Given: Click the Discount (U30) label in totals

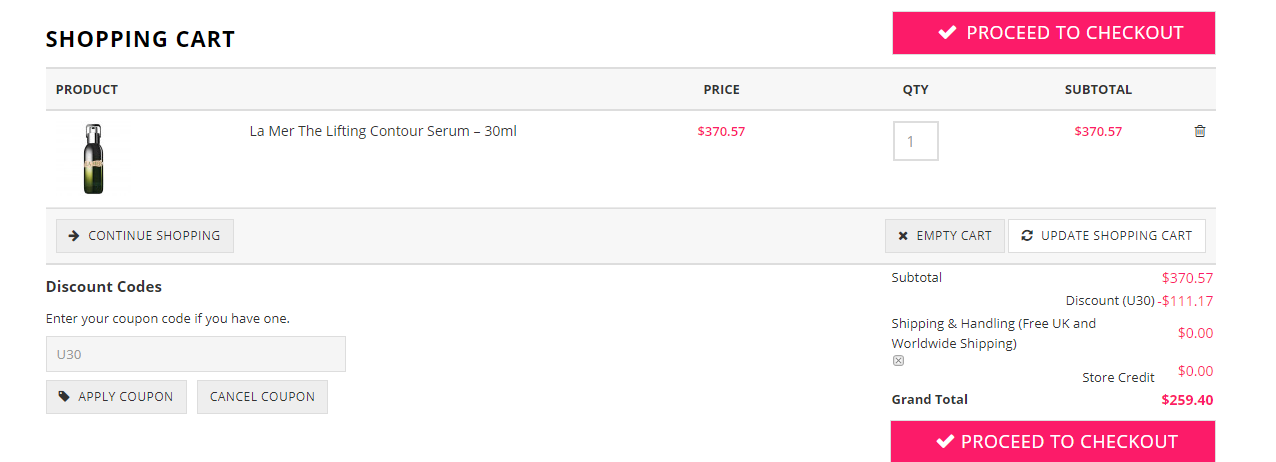Looking at the screenshot, I should (1110, 301).
